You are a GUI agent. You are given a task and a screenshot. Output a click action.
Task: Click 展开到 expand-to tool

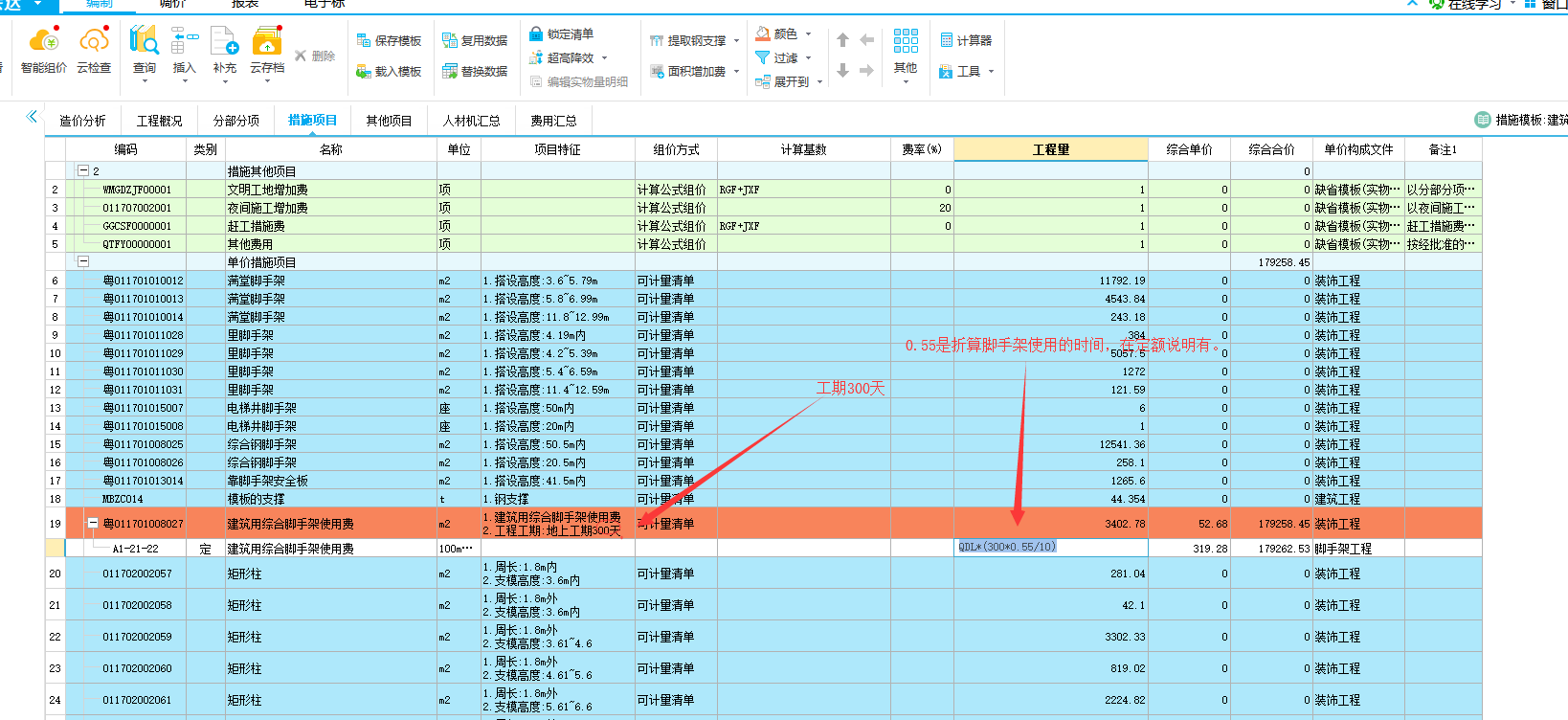click(782, 81)
